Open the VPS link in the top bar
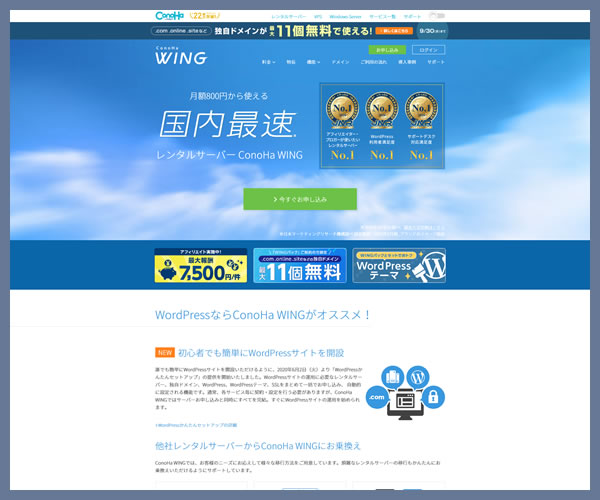 pos(318,16)
